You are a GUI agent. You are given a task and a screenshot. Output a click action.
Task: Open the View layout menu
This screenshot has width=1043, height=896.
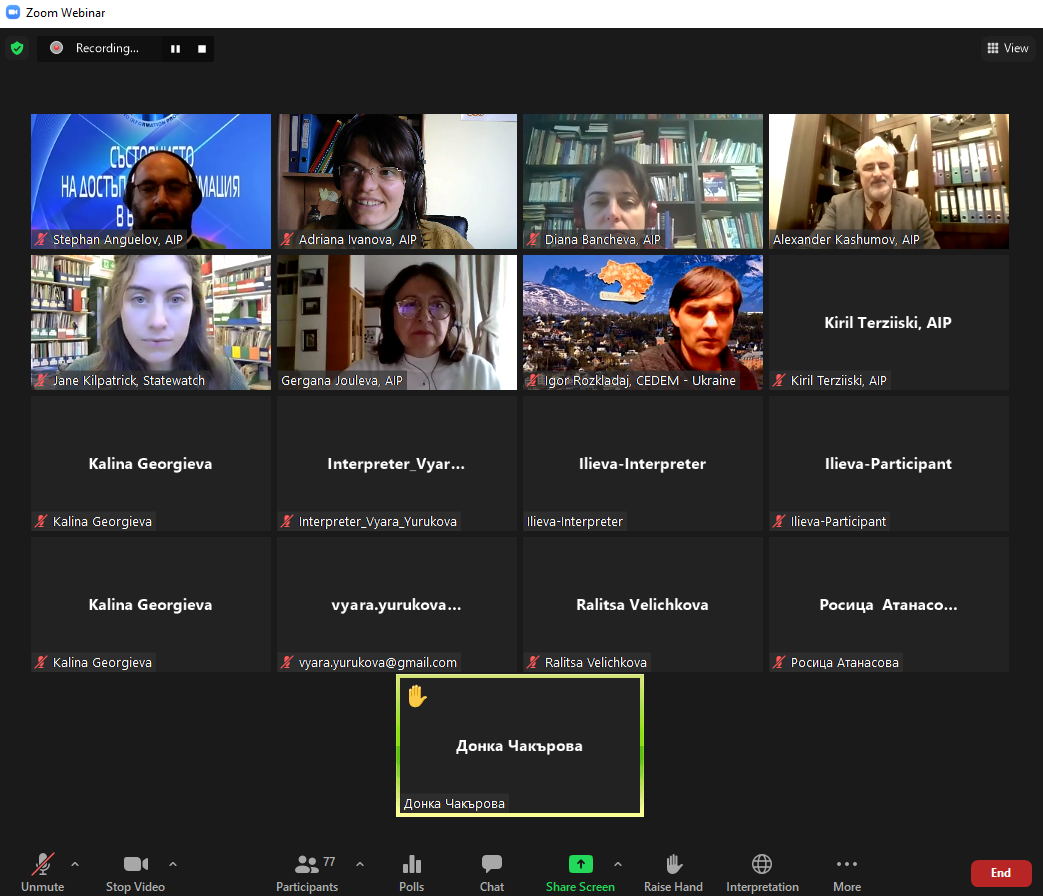pos(1007,48)
